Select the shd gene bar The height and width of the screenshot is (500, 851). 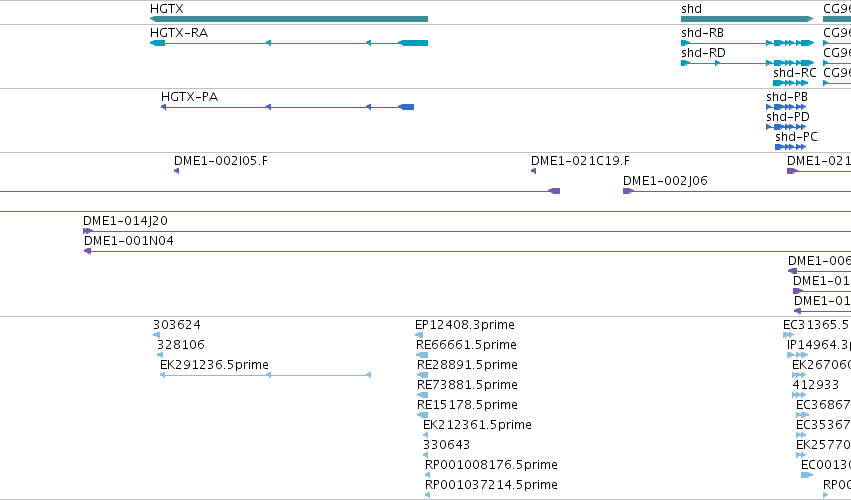click(x=747, y=19)
